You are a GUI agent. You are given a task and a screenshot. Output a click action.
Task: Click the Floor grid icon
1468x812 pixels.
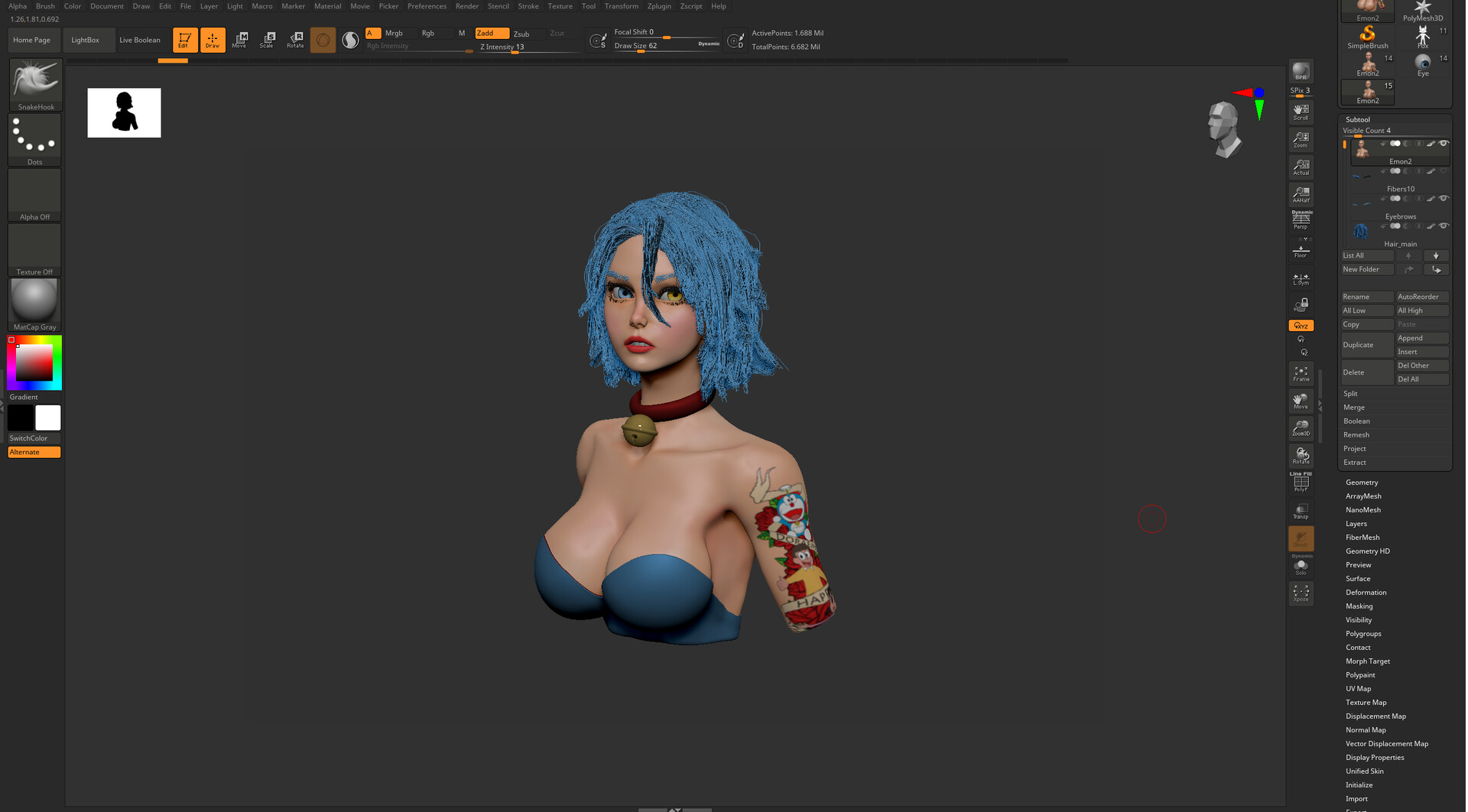click(x=1301, y=252)
